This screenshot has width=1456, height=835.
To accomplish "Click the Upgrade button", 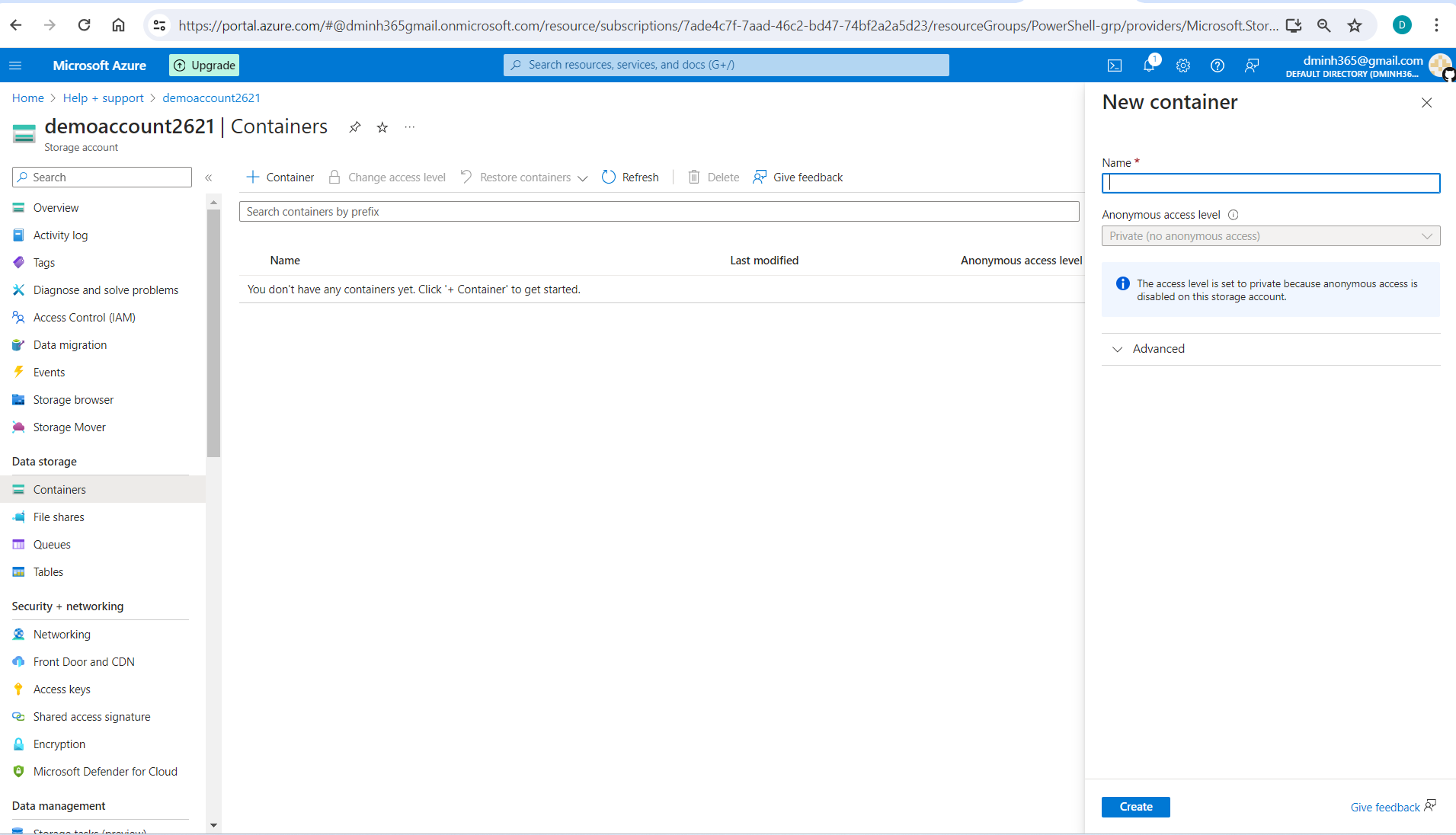I will click(203, 65).
